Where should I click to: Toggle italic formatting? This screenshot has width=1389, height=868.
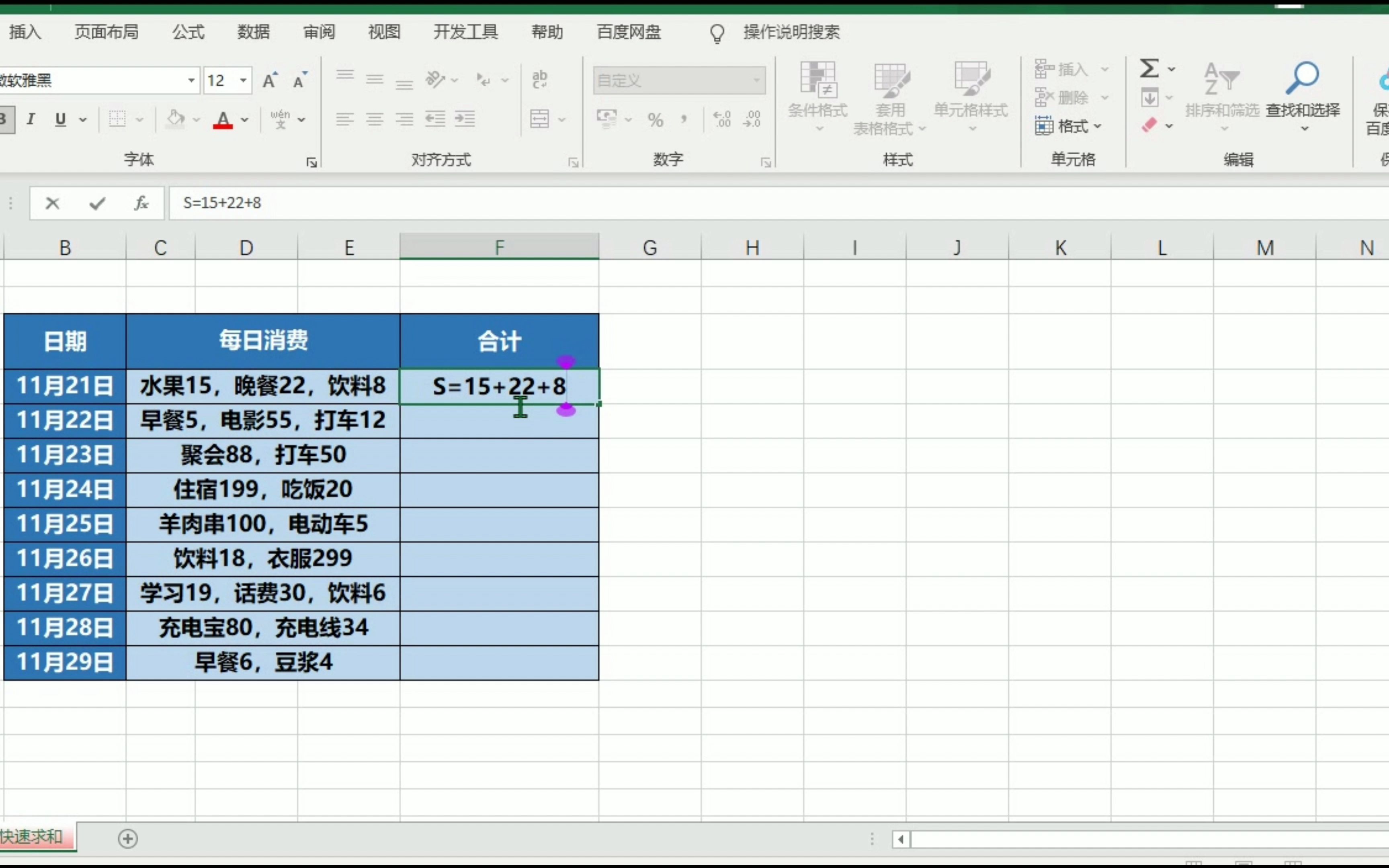pyautogui.click(x=32, y=119)
